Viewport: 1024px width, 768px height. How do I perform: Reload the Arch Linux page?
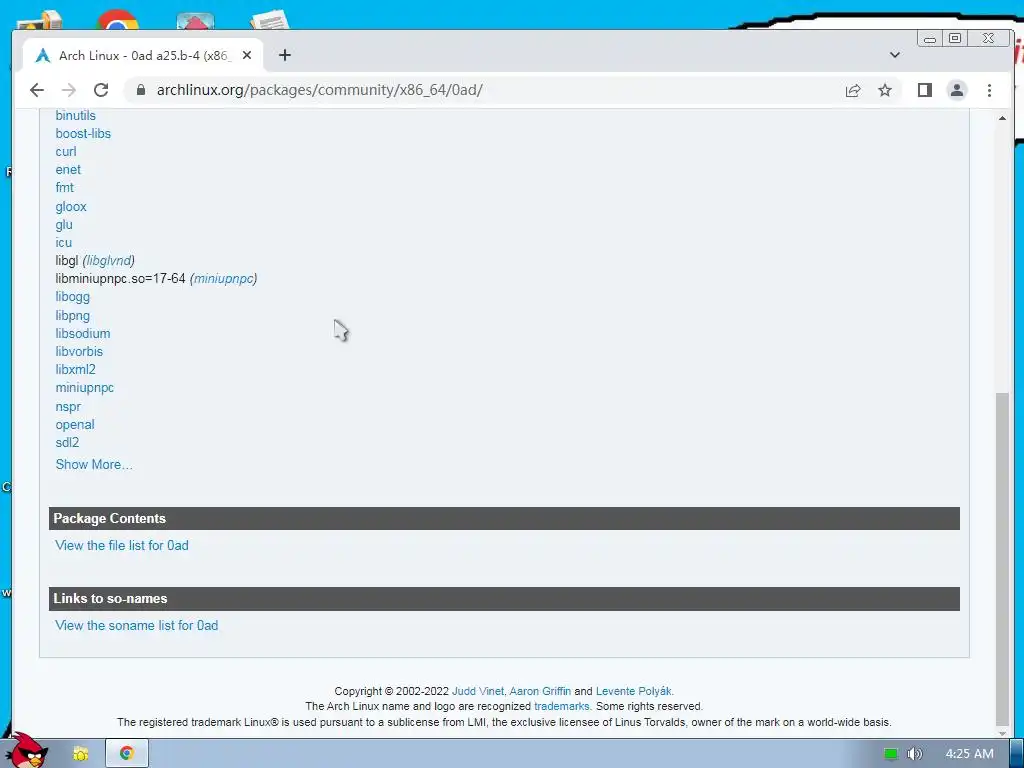tap(101, 90)
